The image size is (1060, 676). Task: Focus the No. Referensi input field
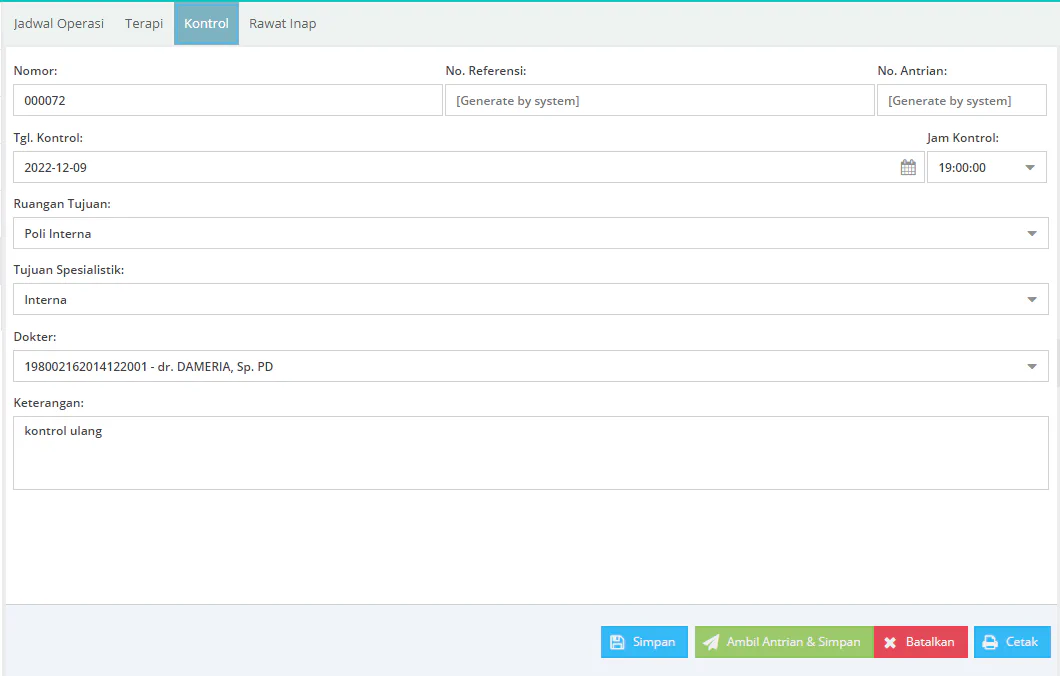[x=660, y=100]
